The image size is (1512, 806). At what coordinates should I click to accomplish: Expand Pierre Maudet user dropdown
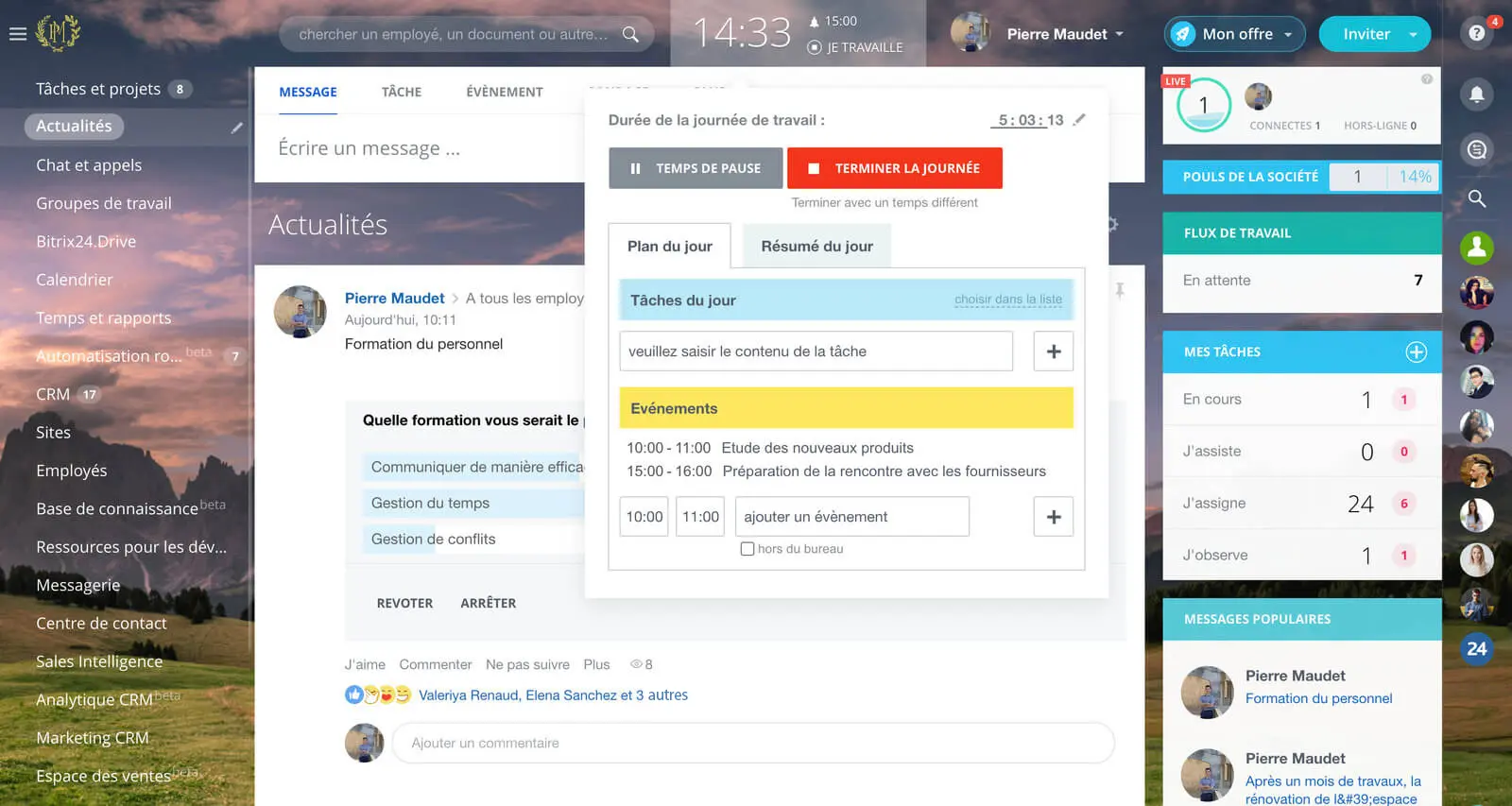1120,34
